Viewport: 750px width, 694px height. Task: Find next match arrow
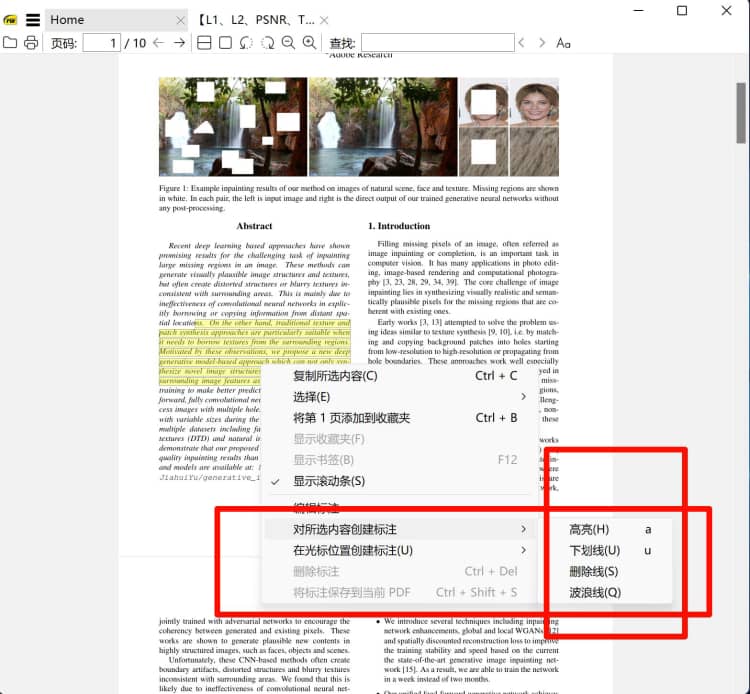(542, 43)
